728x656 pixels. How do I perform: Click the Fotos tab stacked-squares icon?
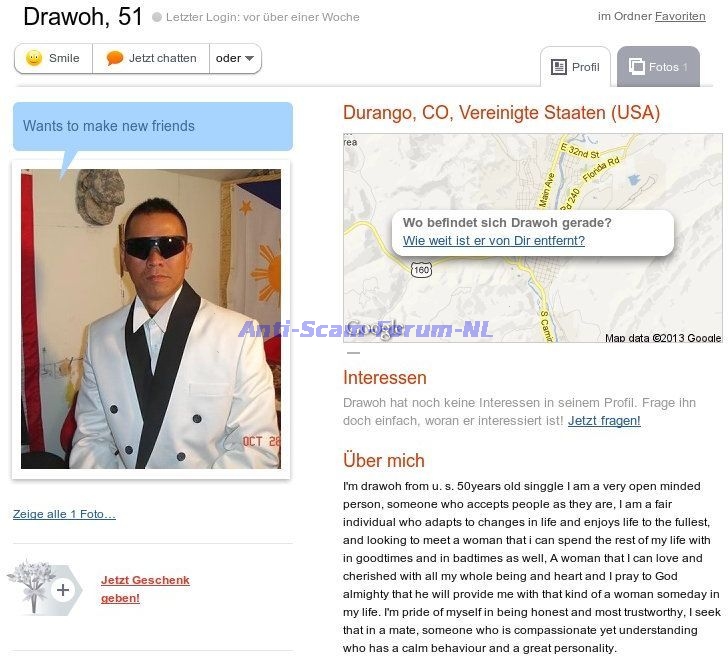point(637,66)
